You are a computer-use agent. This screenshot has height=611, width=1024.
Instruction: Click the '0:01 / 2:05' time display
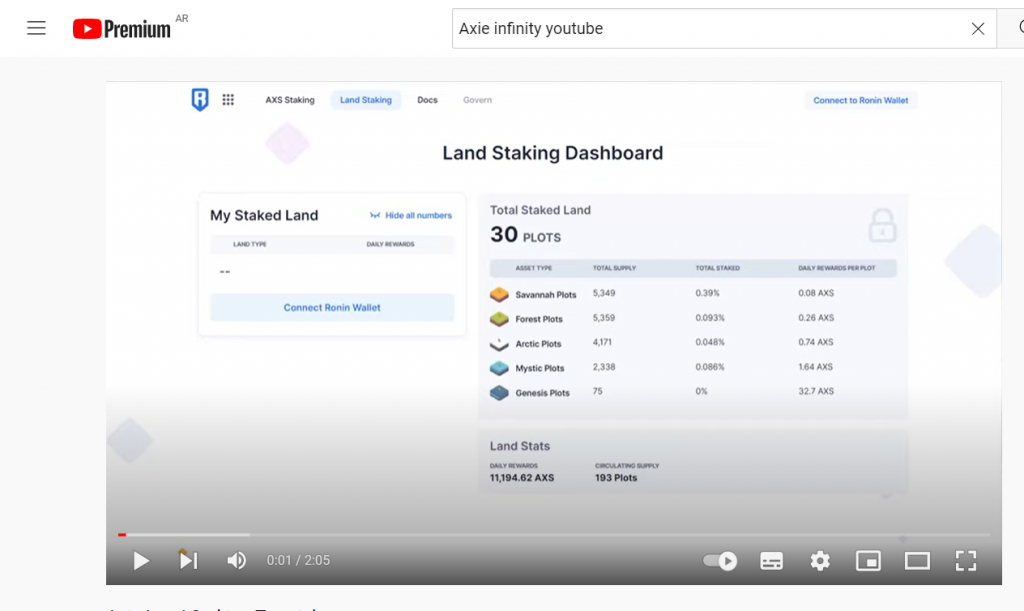tap(298, 560)
